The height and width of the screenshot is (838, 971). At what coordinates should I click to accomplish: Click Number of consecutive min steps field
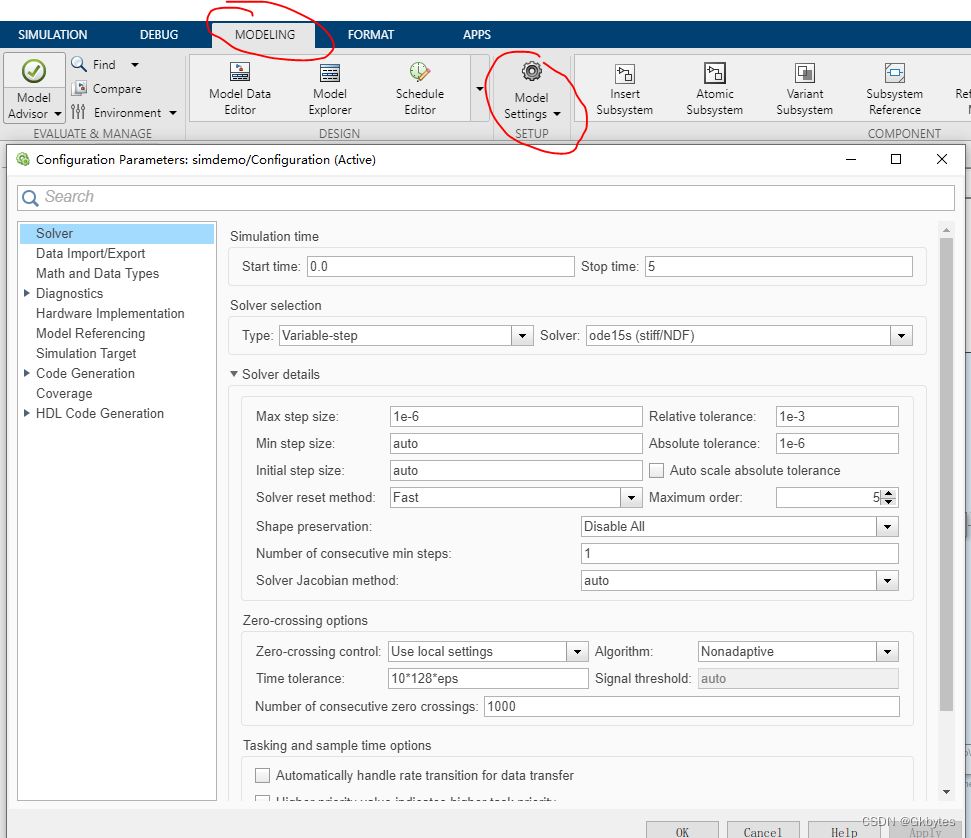click(x=739, y=553)
